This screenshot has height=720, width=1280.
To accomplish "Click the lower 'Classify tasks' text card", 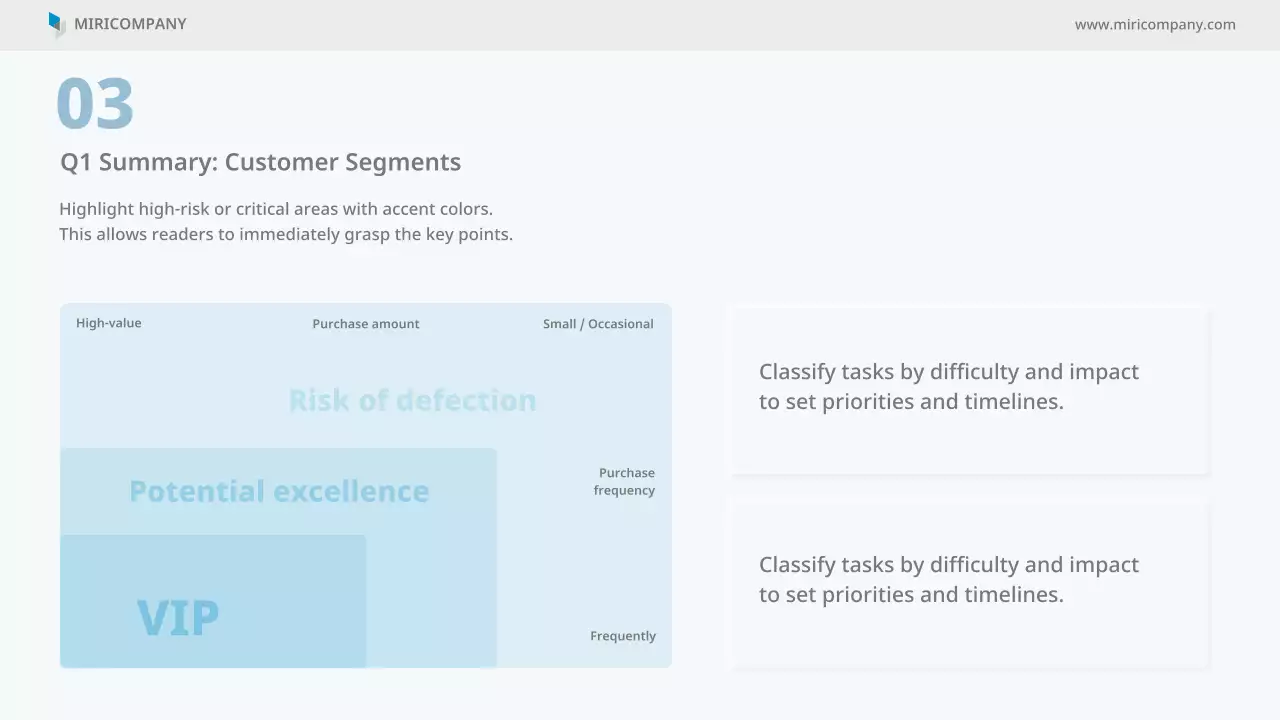I will [969, 581].
